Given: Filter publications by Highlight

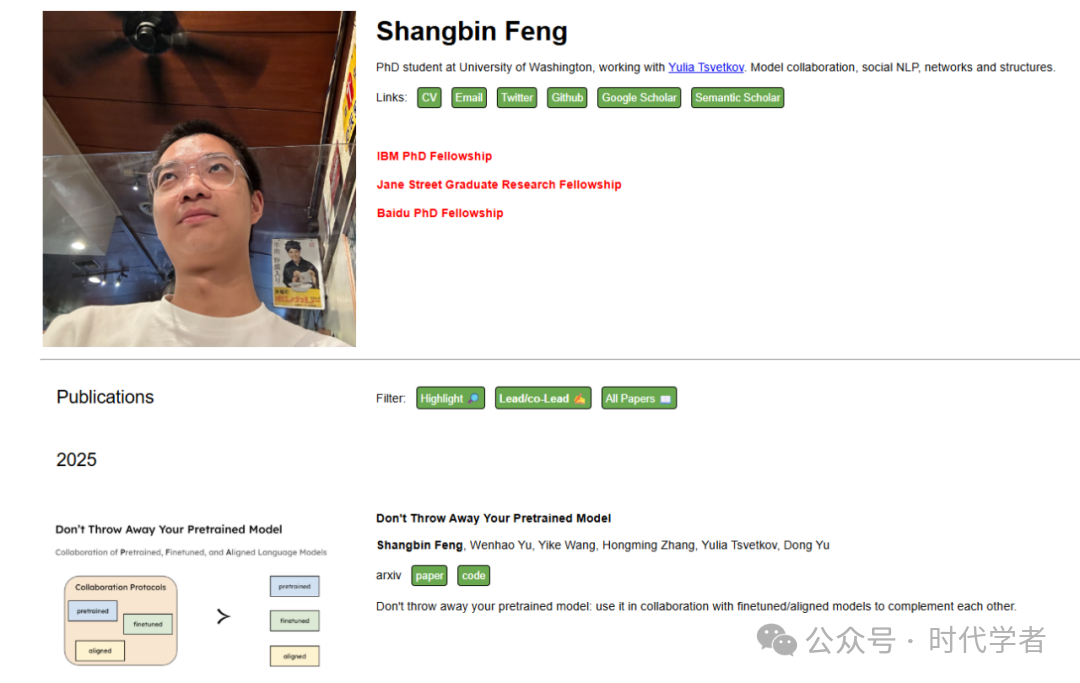Looking at the screenshot, I should (x=450, y=399).
